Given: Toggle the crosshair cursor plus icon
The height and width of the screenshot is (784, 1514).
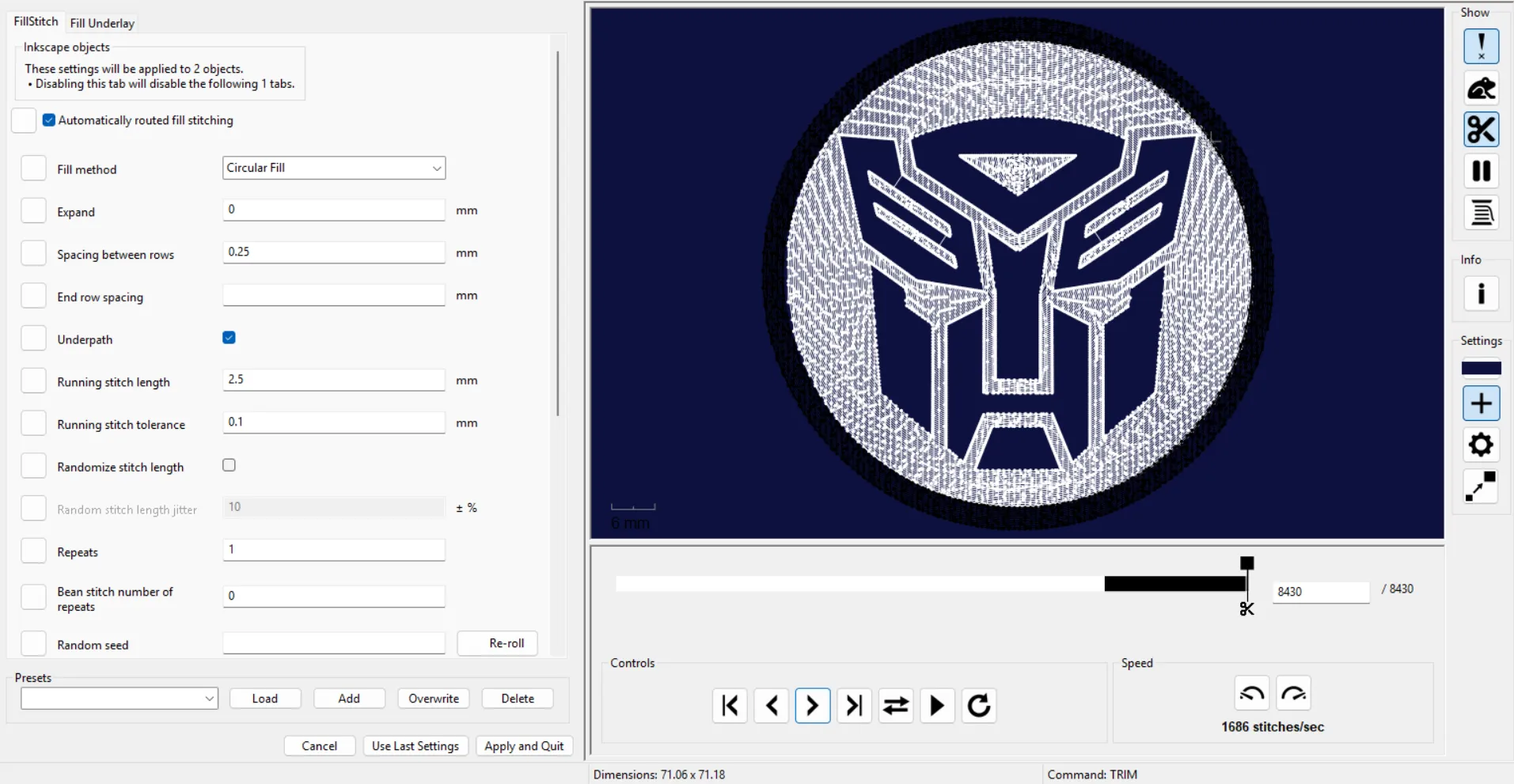Looking at the screenshot, I should [x=1481, y=403].
